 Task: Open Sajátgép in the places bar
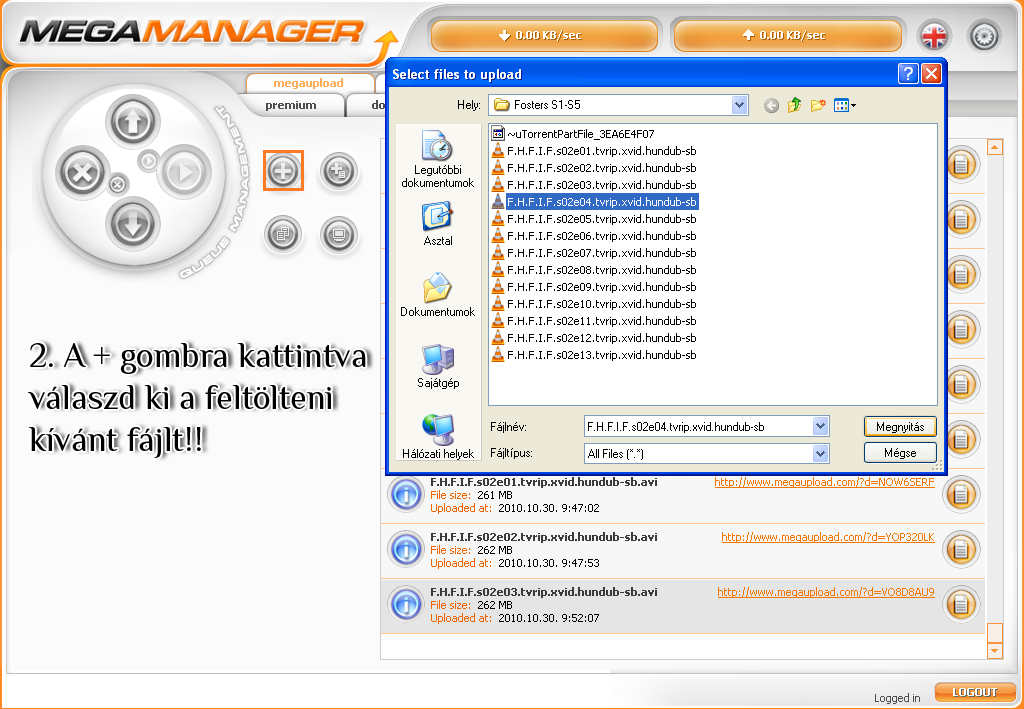[x=438, y=366]
